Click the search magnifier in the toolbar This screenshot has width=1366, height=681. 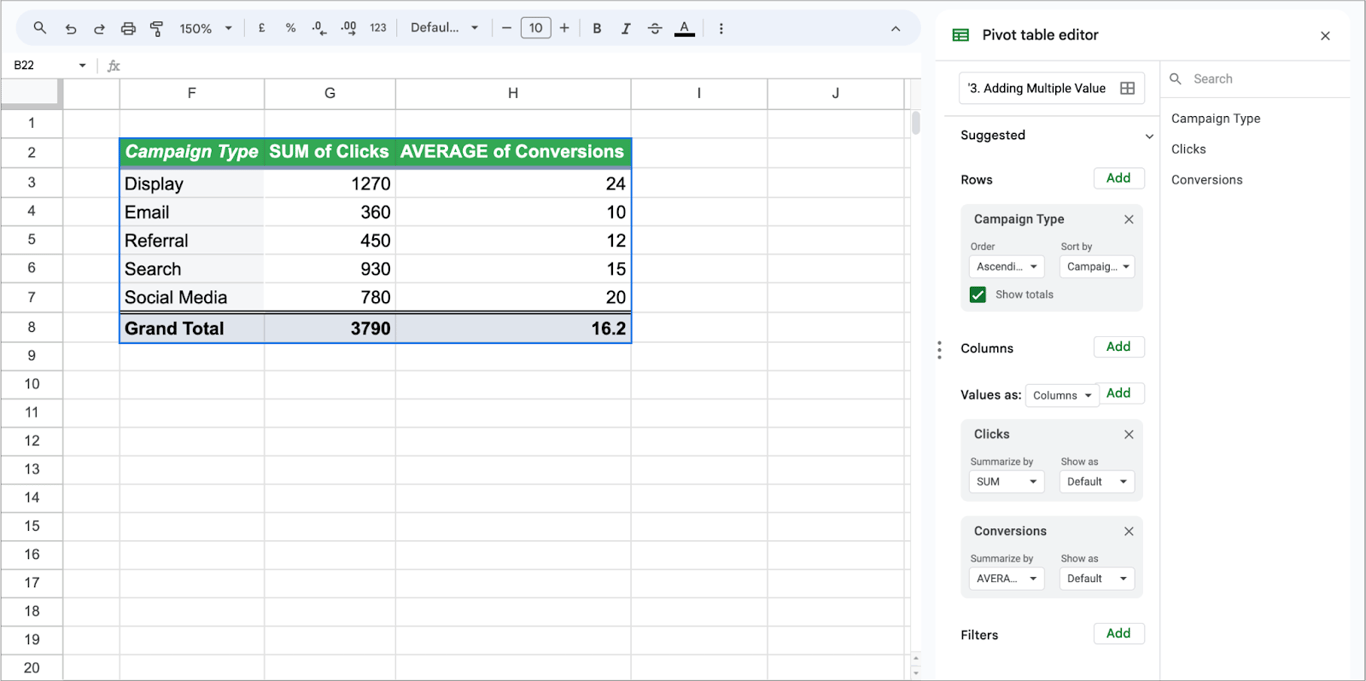pos(40,28)
